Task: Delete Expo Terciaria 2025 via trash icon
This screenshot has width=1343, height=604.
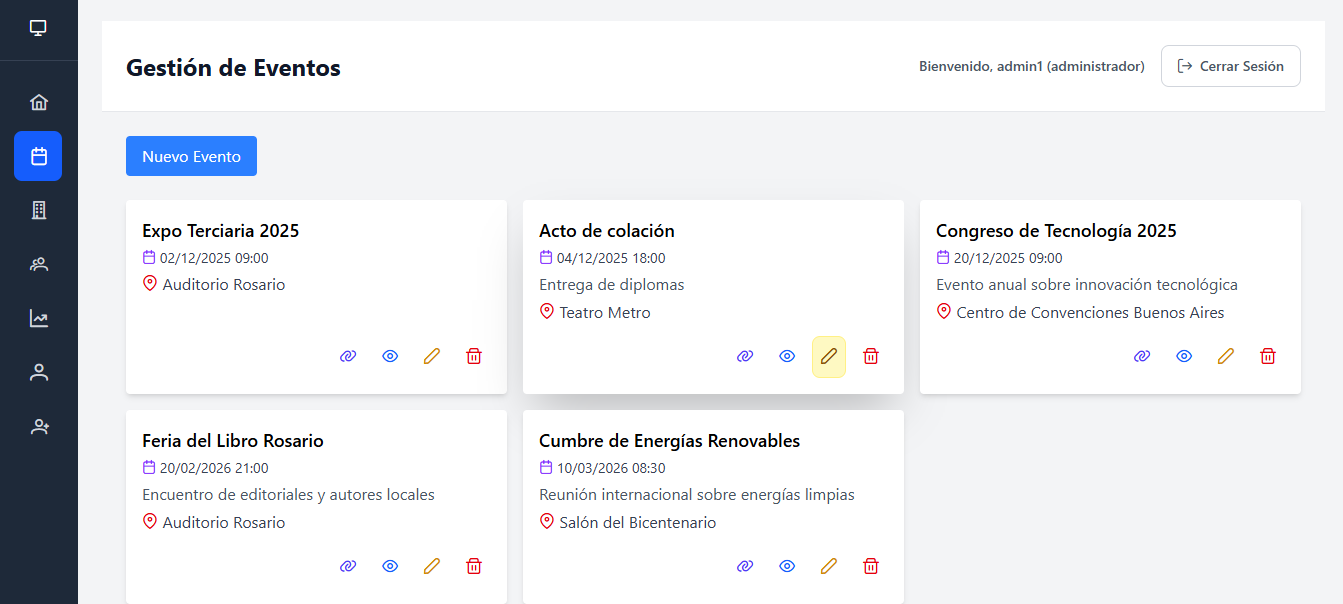Action: [x=474, y=355]
